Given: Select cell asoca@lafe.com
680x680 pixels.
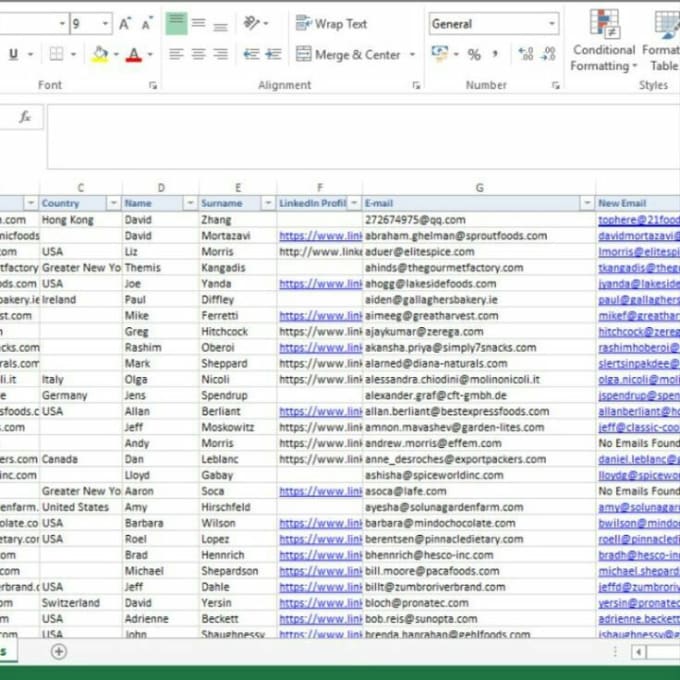Looking at the screenshot, I should coord(479,491).
